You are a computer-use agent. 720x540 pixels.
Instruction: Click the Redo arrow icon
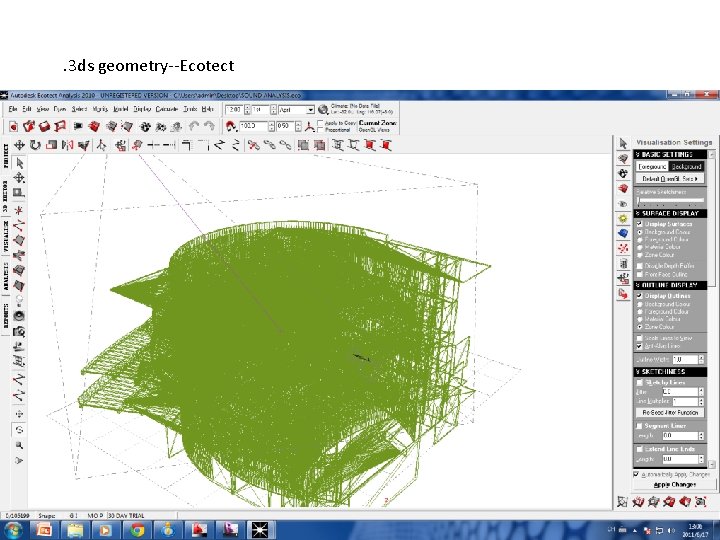pos(209,126)
